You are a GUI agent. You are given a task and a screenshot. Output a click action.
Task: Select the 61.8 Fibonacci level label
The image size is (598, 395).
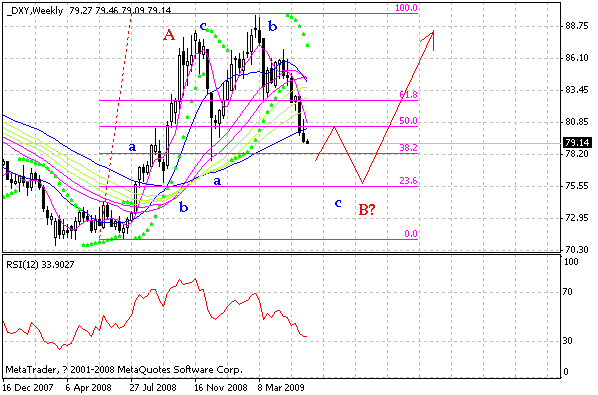[x=408, y=95]
